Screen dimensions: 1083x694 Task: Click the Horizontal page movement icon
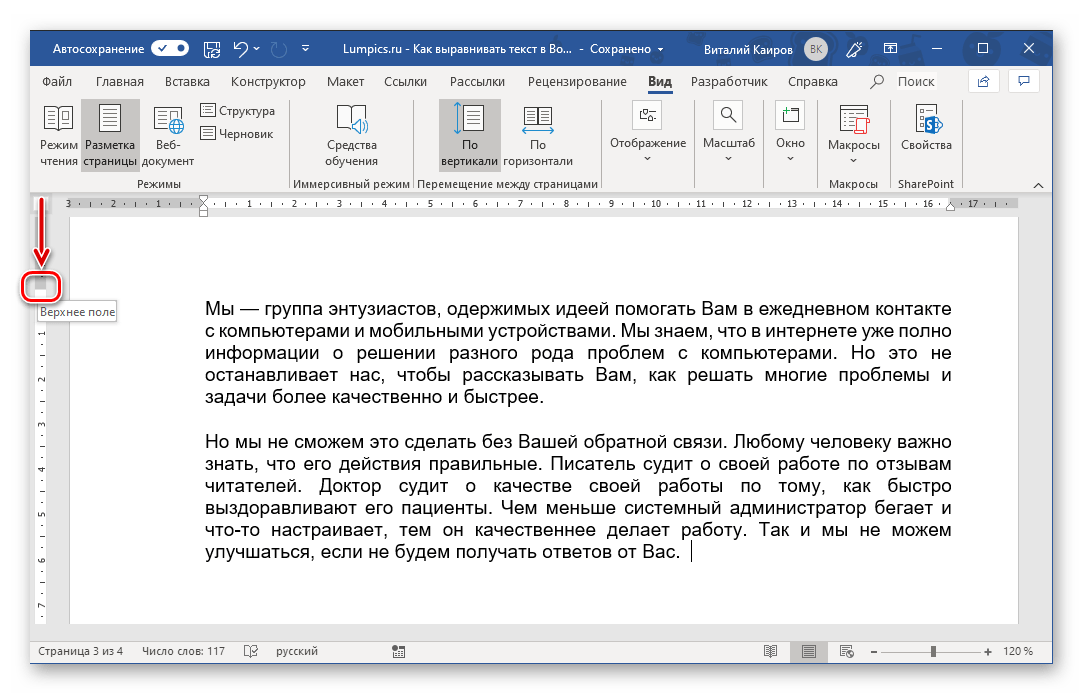[537, 135]
